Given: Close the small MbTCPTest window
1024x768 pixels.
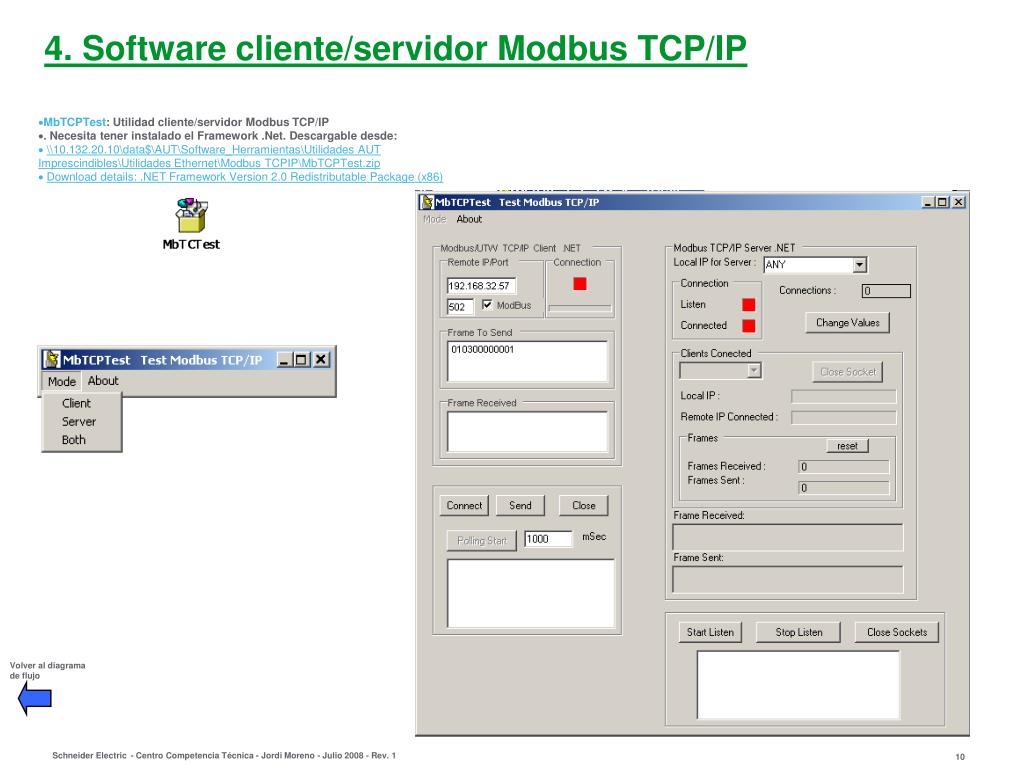Looking at the screenshot, I should click(x=321, y=359).
